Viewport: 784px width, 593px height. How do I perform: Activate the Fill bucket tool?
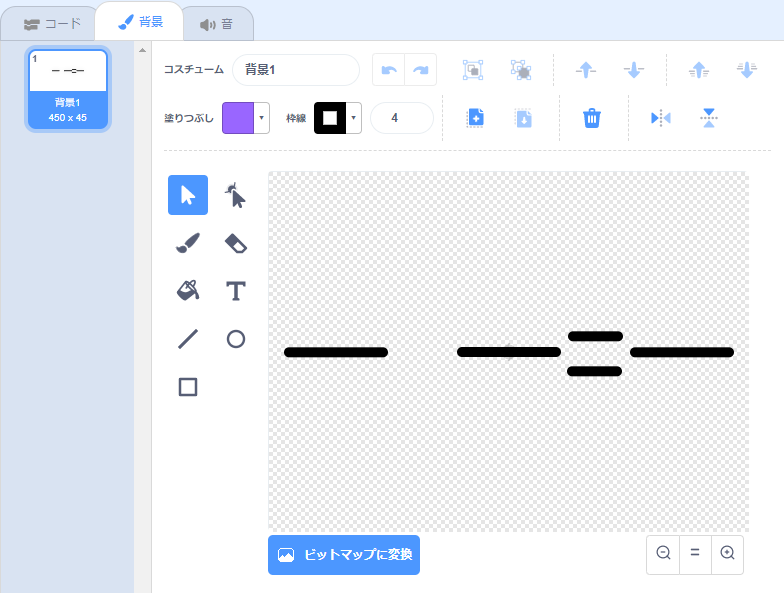tap(188, 291)
